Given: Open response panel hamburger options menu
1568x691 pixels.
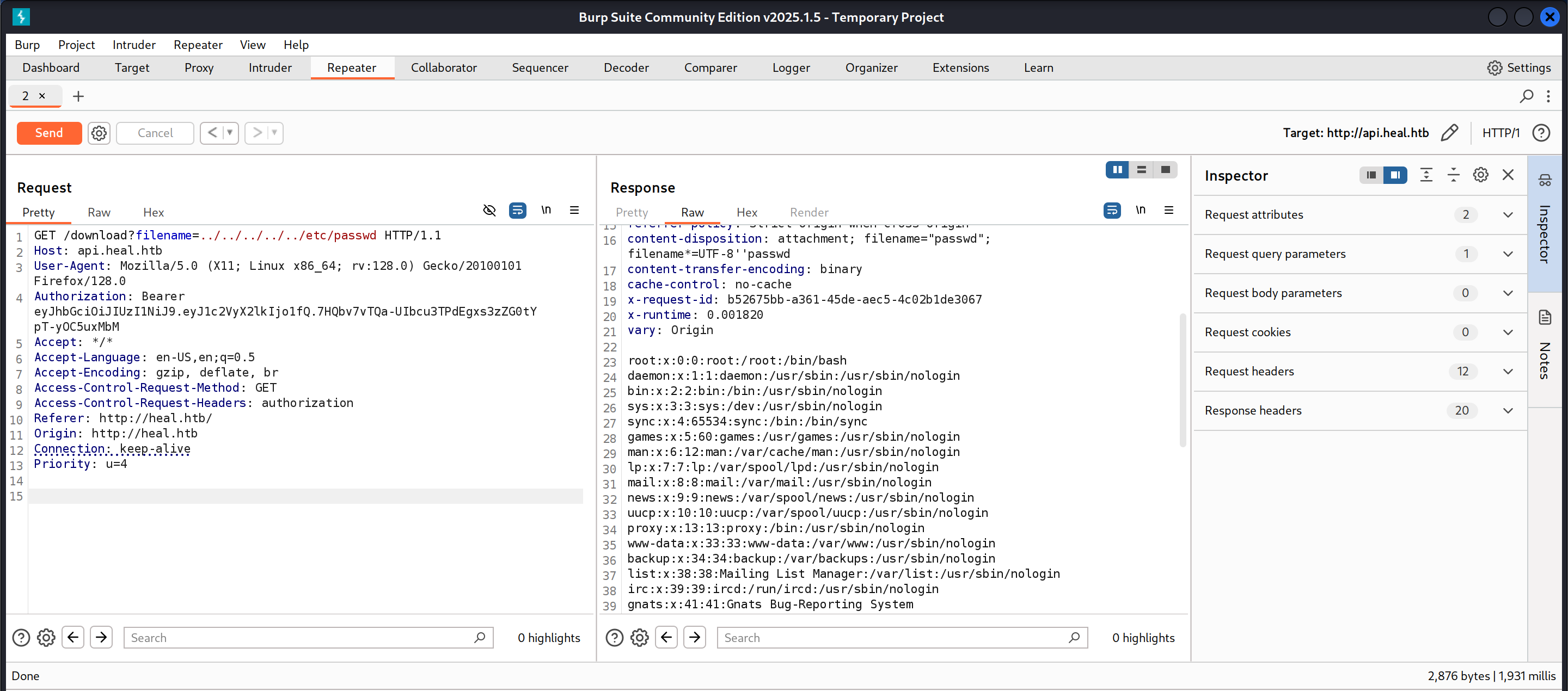Looking at the screenshot, I should pyautogui.click(x=1169, y=211).
